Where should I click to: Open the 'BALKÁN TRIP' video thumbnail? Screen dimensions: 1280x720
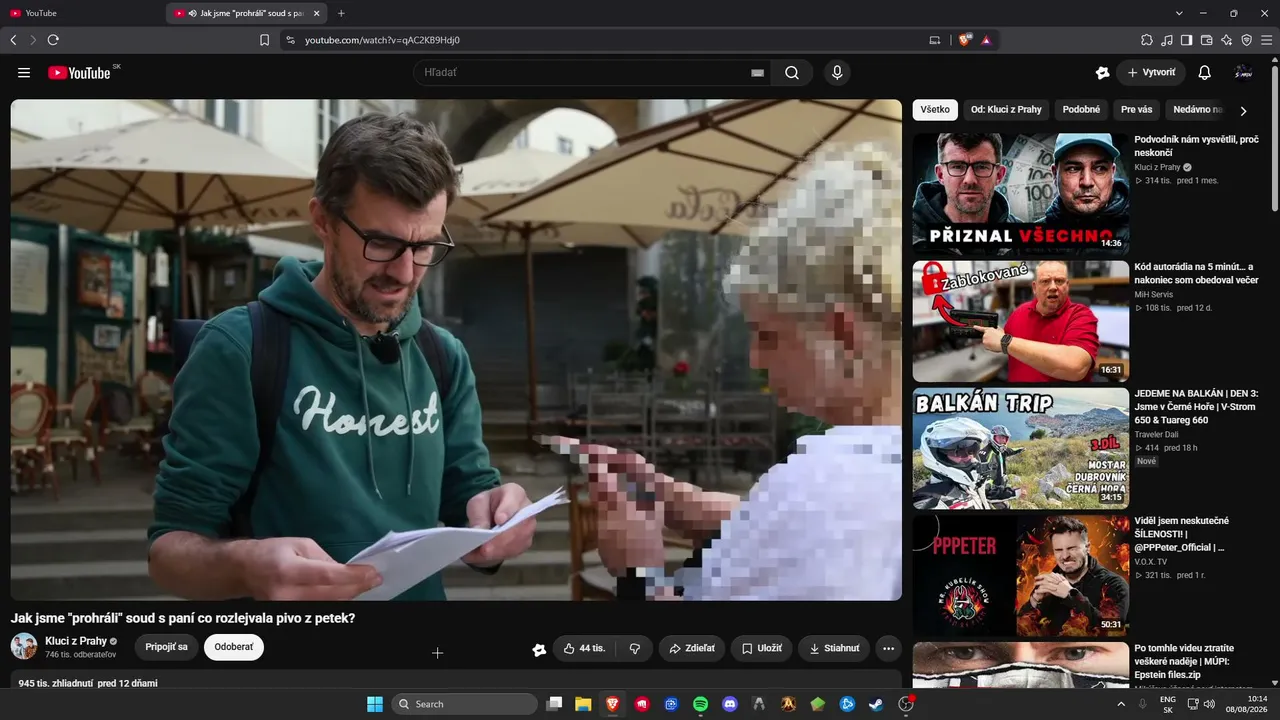1020,448
